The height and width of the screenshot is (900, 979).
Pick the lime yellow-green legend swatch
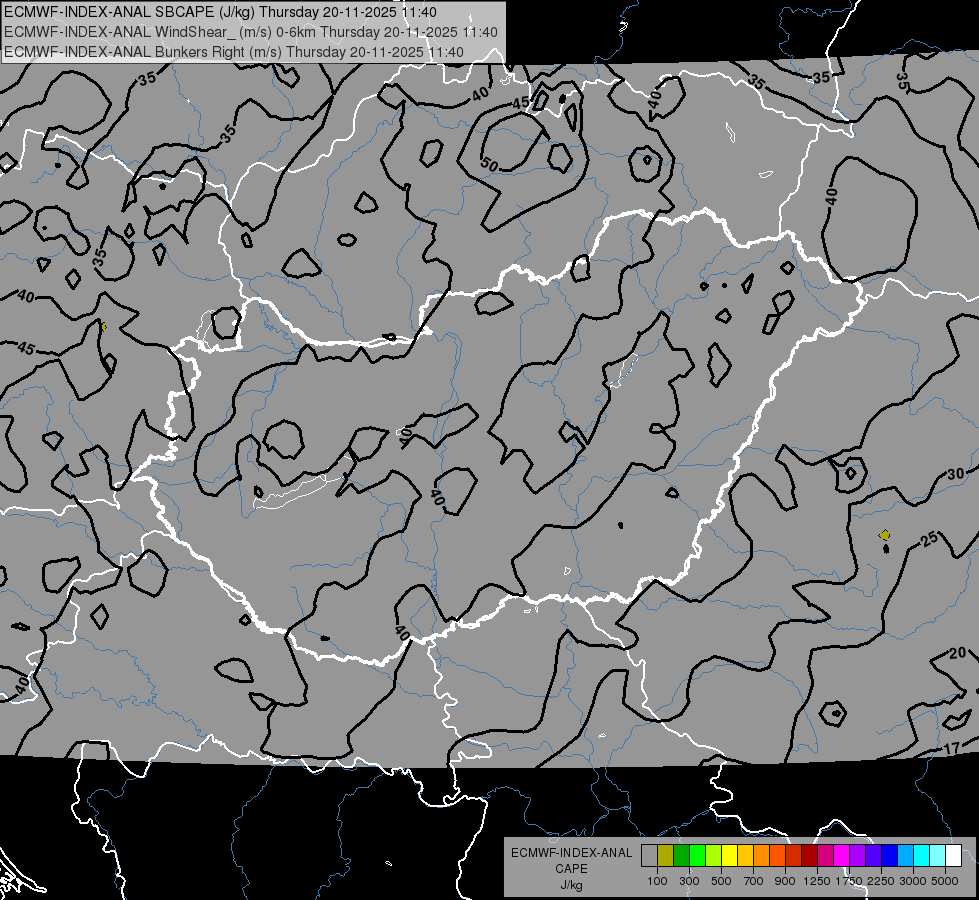(x=713, y=856)
